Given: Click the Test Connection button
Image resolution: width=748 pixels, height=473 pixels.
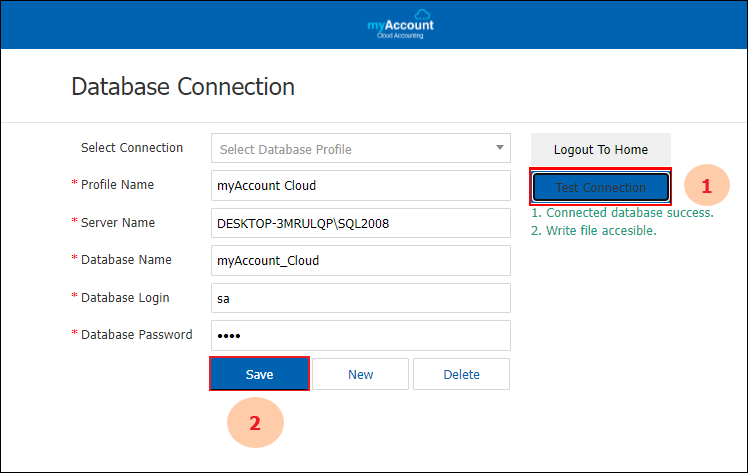Looking at the screenshot, I should coord(601,187).
